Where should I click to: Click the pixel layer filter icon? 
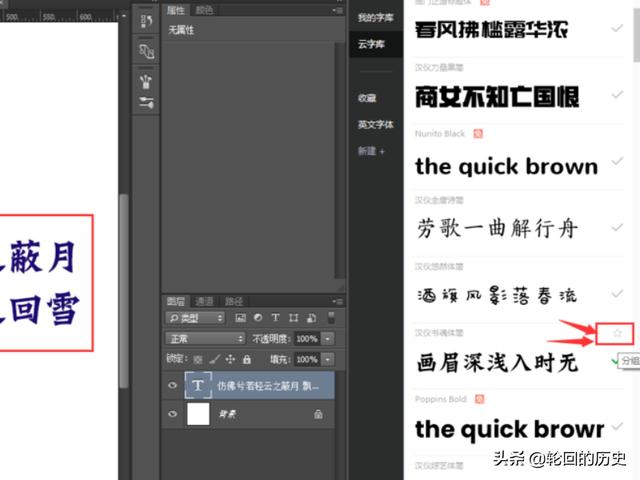(x=241, y=318)
